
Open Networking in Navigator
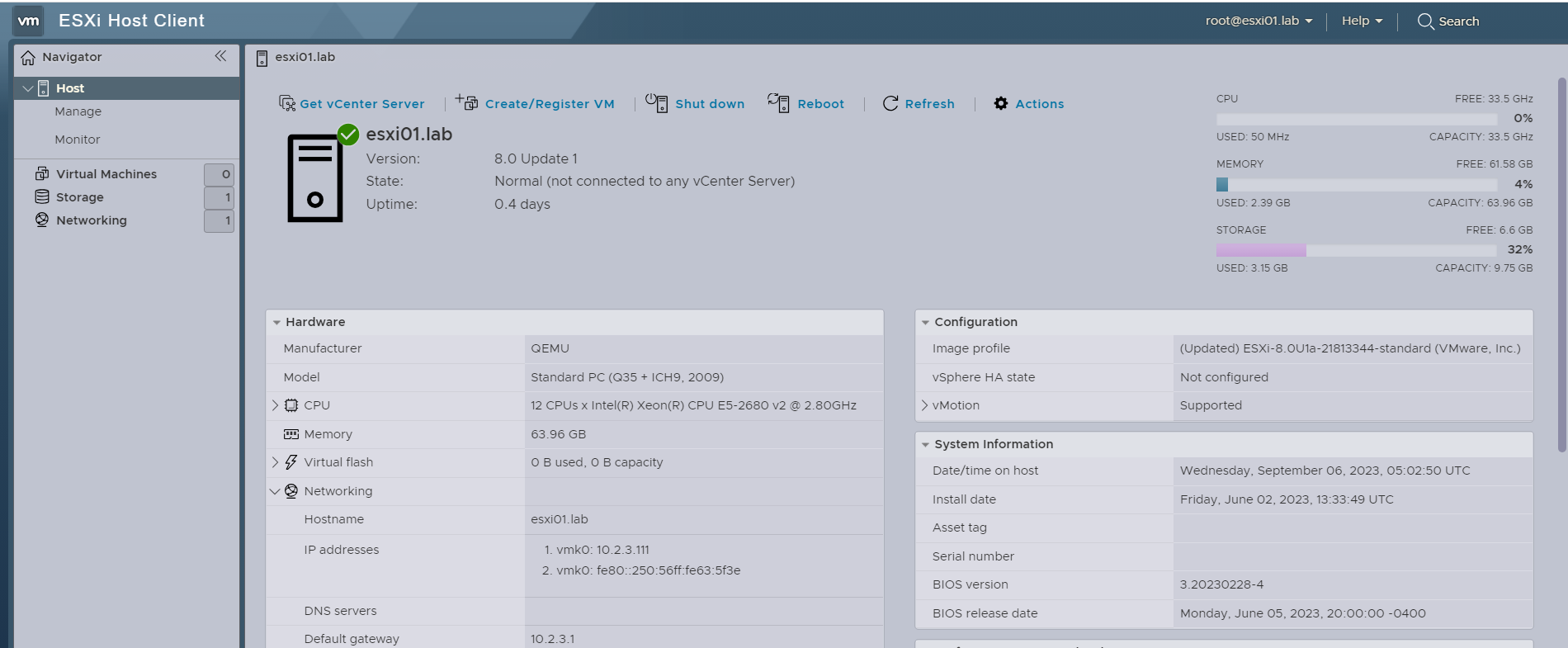(92, 220)
